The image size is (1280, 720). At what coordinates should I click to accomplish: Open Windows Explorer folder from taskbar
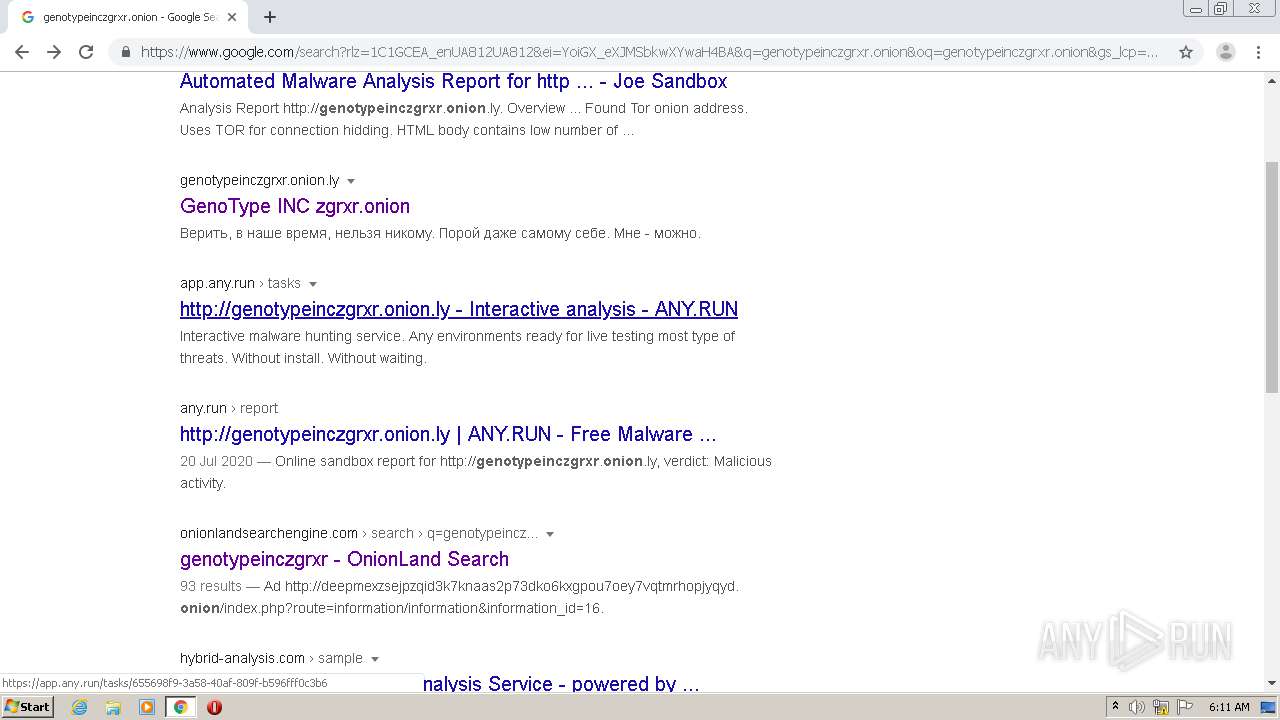pos(113,707)
